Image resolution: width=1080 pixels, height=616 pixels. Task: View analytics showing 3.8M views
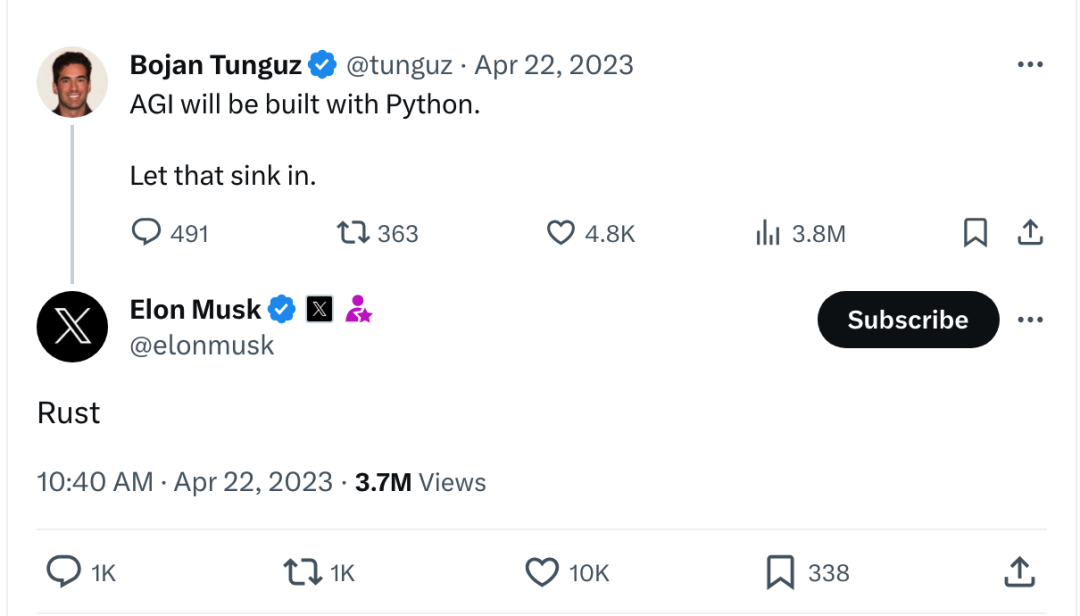click(767, 233)
